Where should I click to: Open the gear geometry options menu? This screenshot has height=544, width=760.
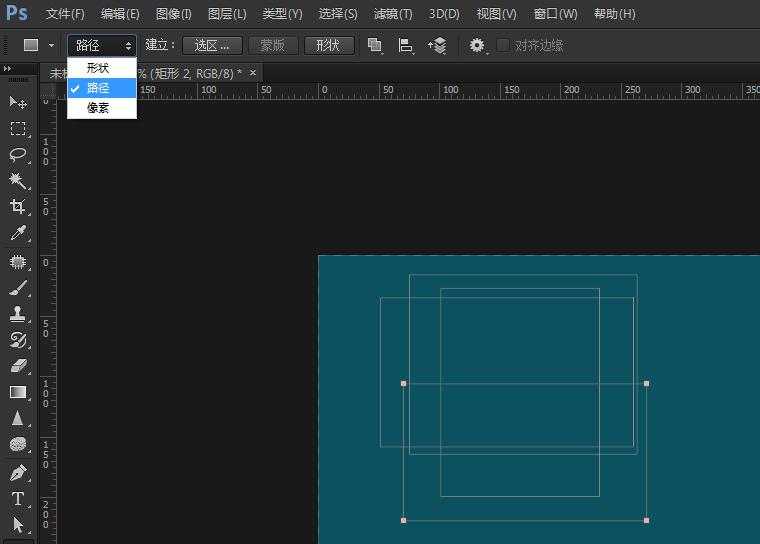click(477, 45)
